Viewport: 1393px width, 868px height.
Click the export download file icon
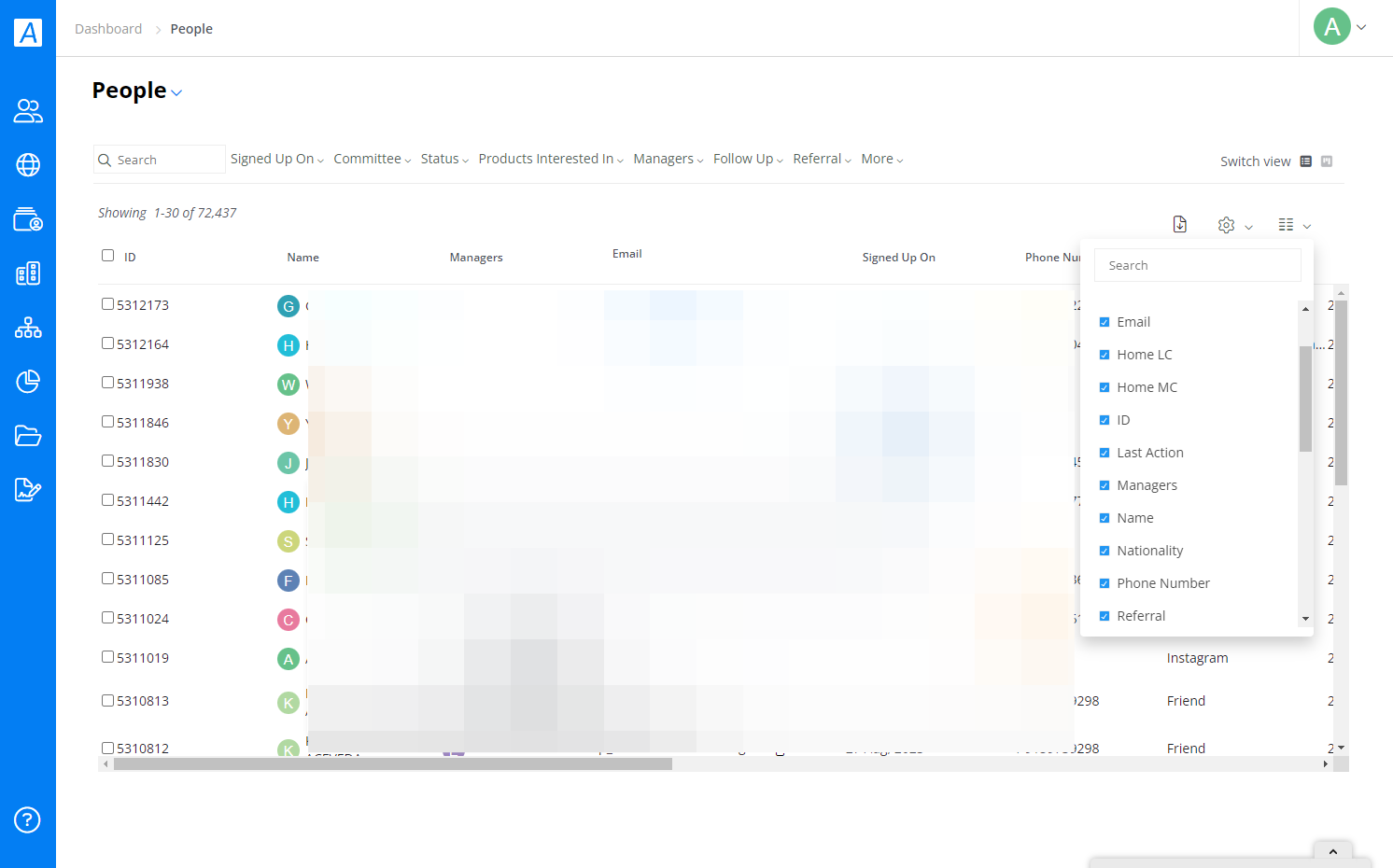(x=1180, y=224)
